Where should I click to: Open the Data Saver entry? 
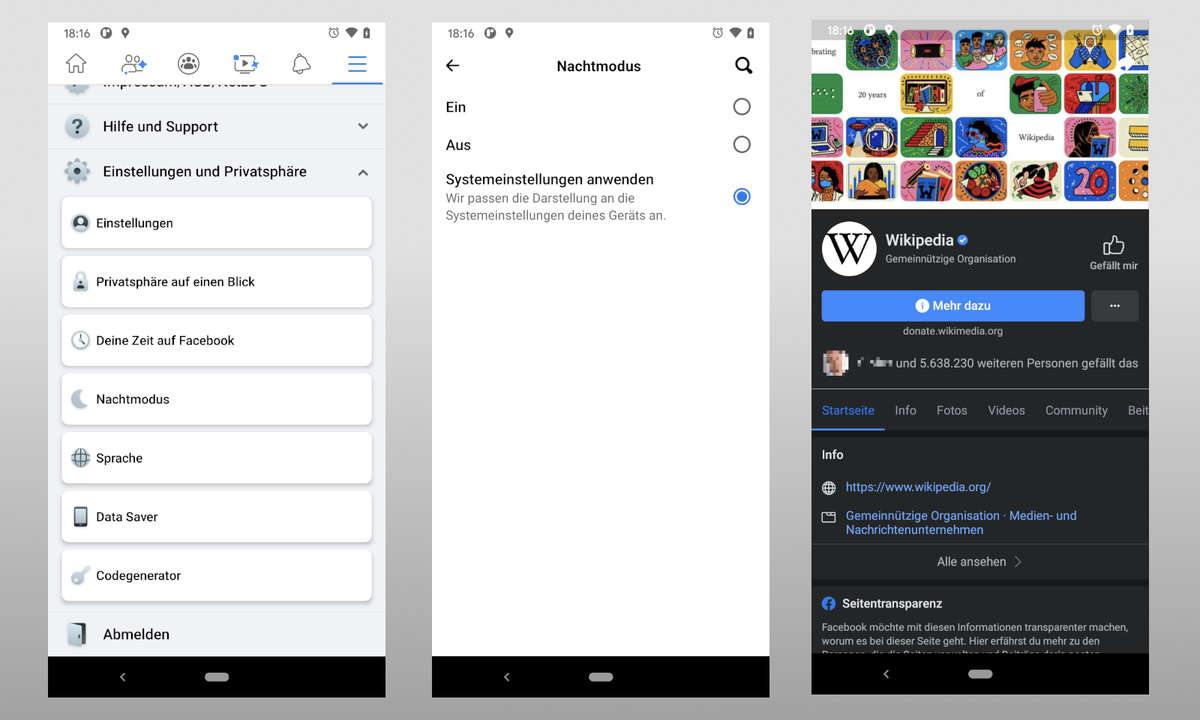pyautogui.click(x=217, y=517)
